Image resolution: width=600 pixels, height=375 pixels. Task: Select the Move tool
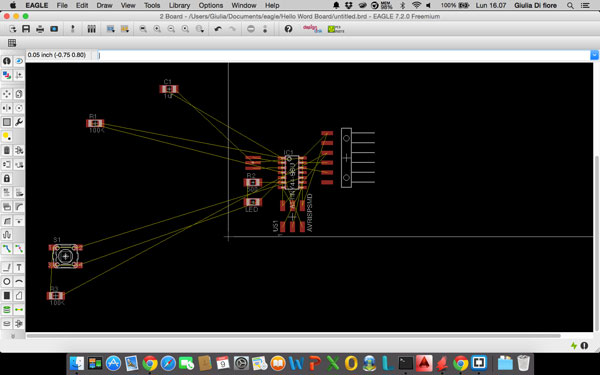[x=7, y=94]
